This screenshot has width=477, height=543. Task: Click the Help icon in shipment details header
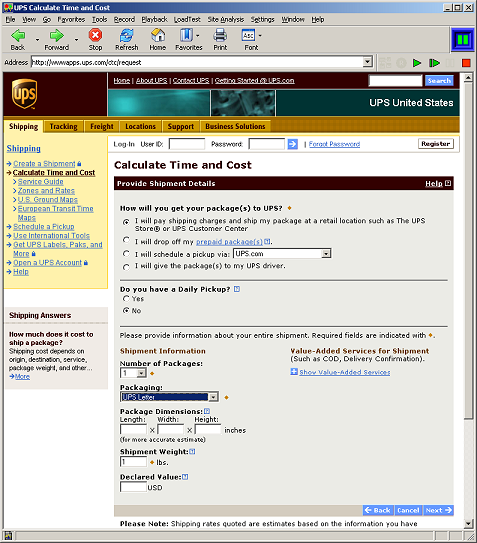click(x=448, y=183)
